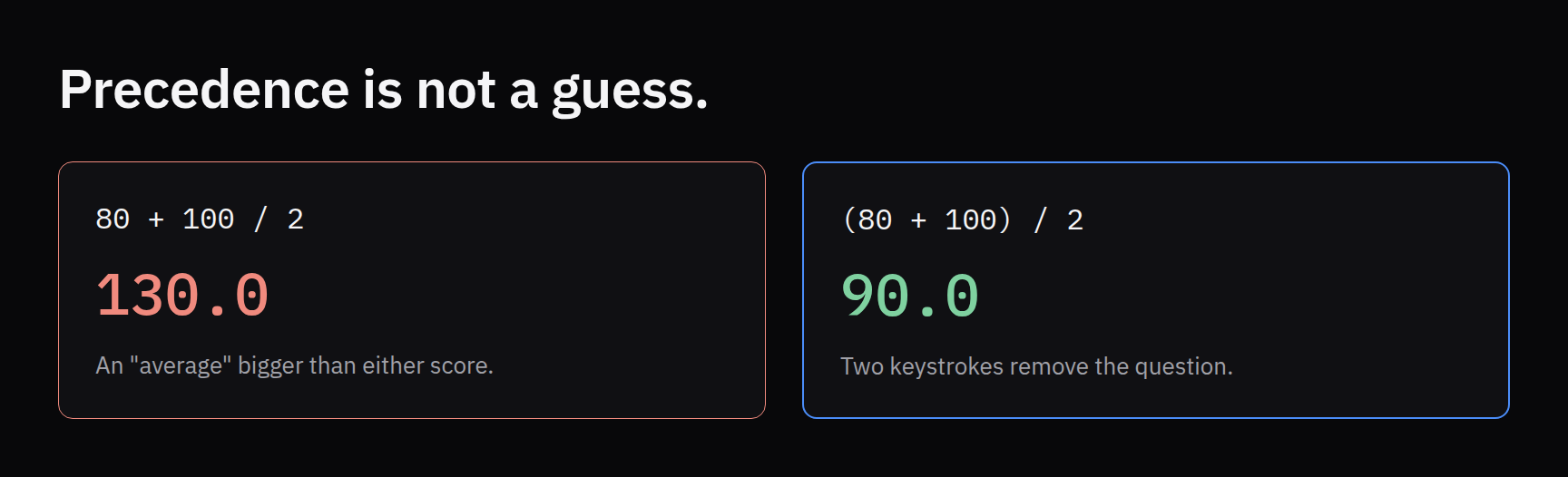Click the caption about "average" bigger than either score
This screenshot has height=477, width=1568.
click(x=295, y=365)
